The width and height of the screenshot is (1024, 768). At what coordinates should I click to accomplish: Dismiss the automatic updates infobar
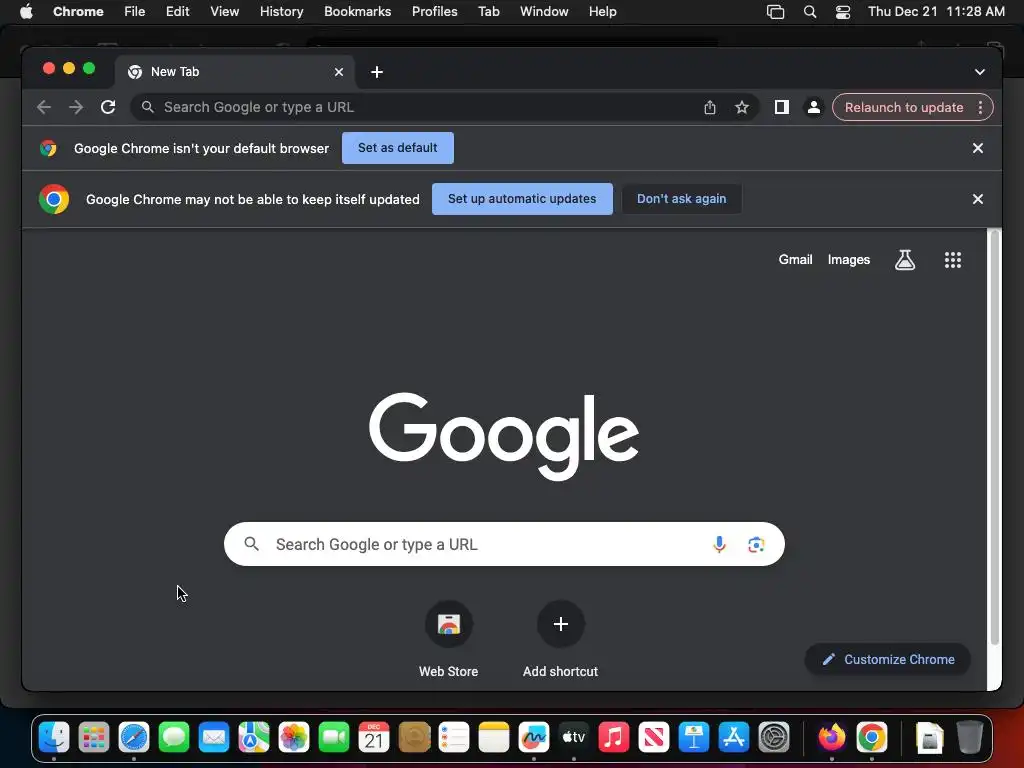(x=978, y=199)
